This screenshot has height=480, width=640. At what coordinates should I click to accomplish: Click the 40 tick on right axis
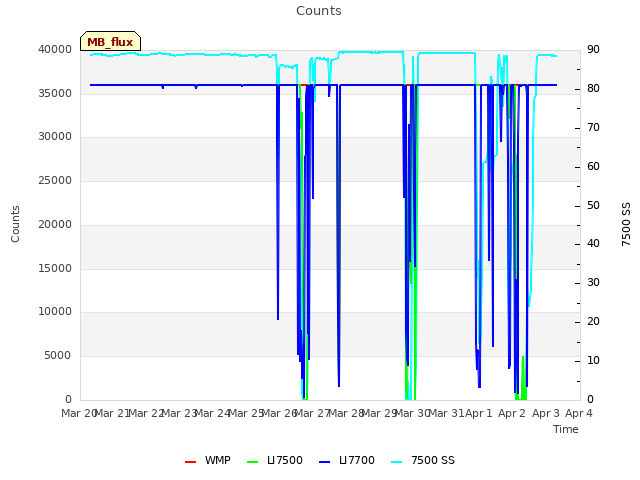coord(593,244)
